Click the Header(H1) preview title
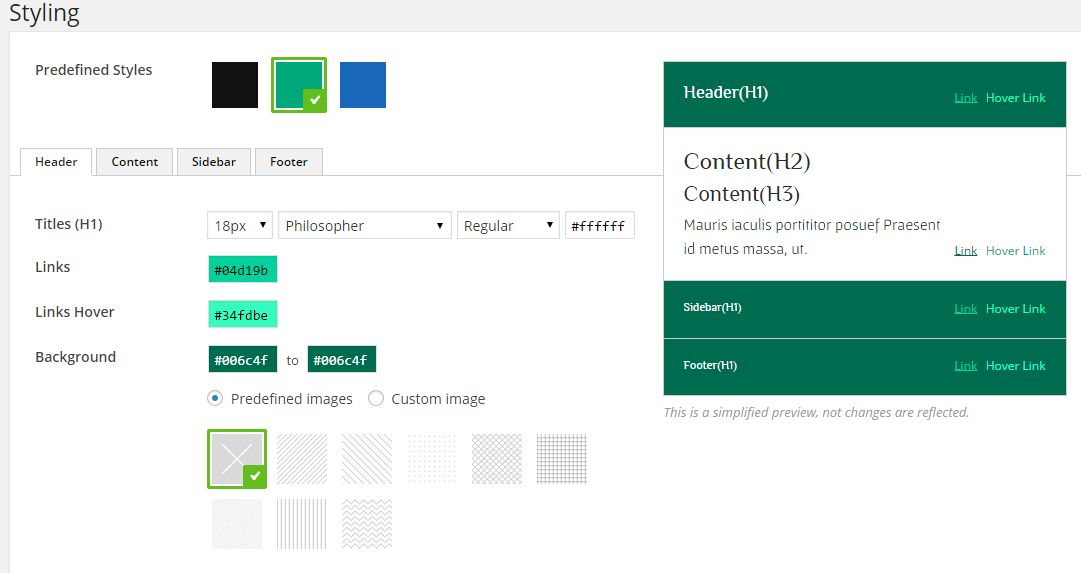 coord(725,92)
